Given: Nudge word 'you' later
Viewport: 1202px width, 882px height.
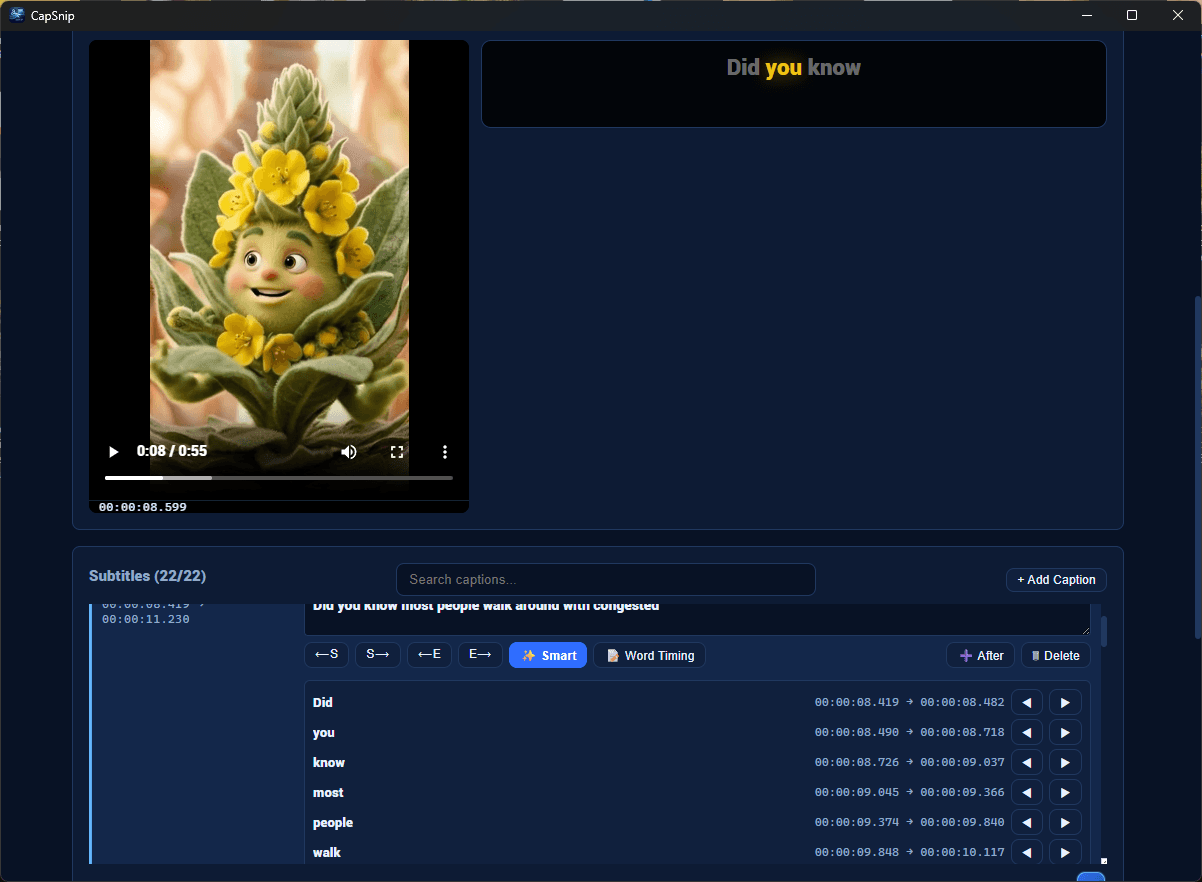Looking at the screenshot, I should coord(1065,733).
